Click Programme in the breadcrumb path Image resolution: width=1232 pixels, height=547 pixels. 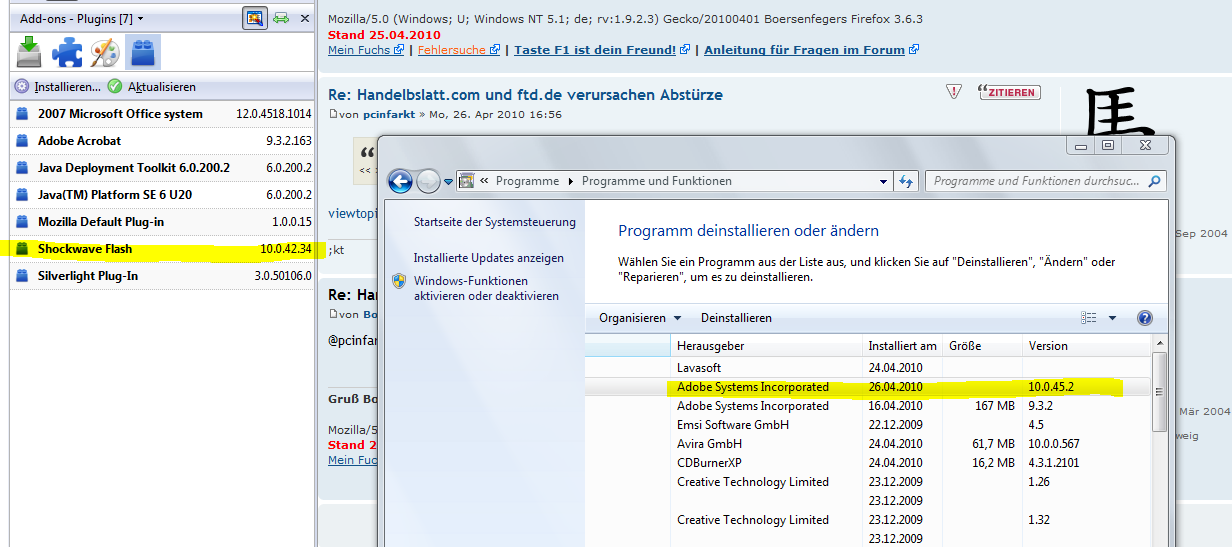pyautogui.click(x=527, y=181)
